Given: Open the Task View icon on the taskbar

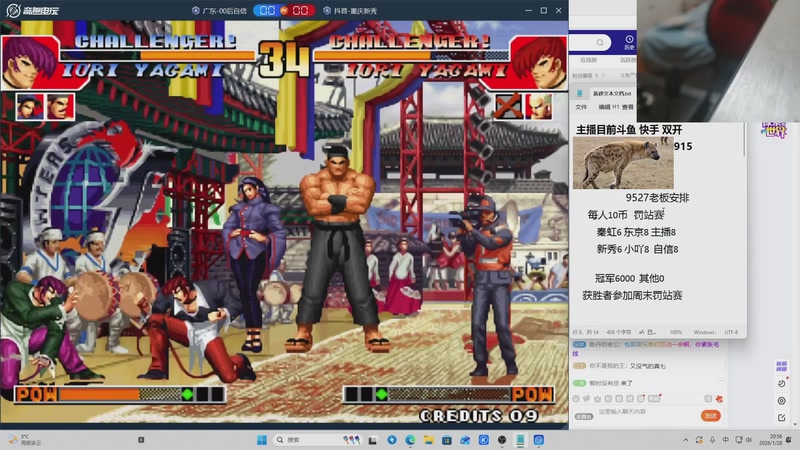Looking at the screenshot, I should [x=373, y=440].
